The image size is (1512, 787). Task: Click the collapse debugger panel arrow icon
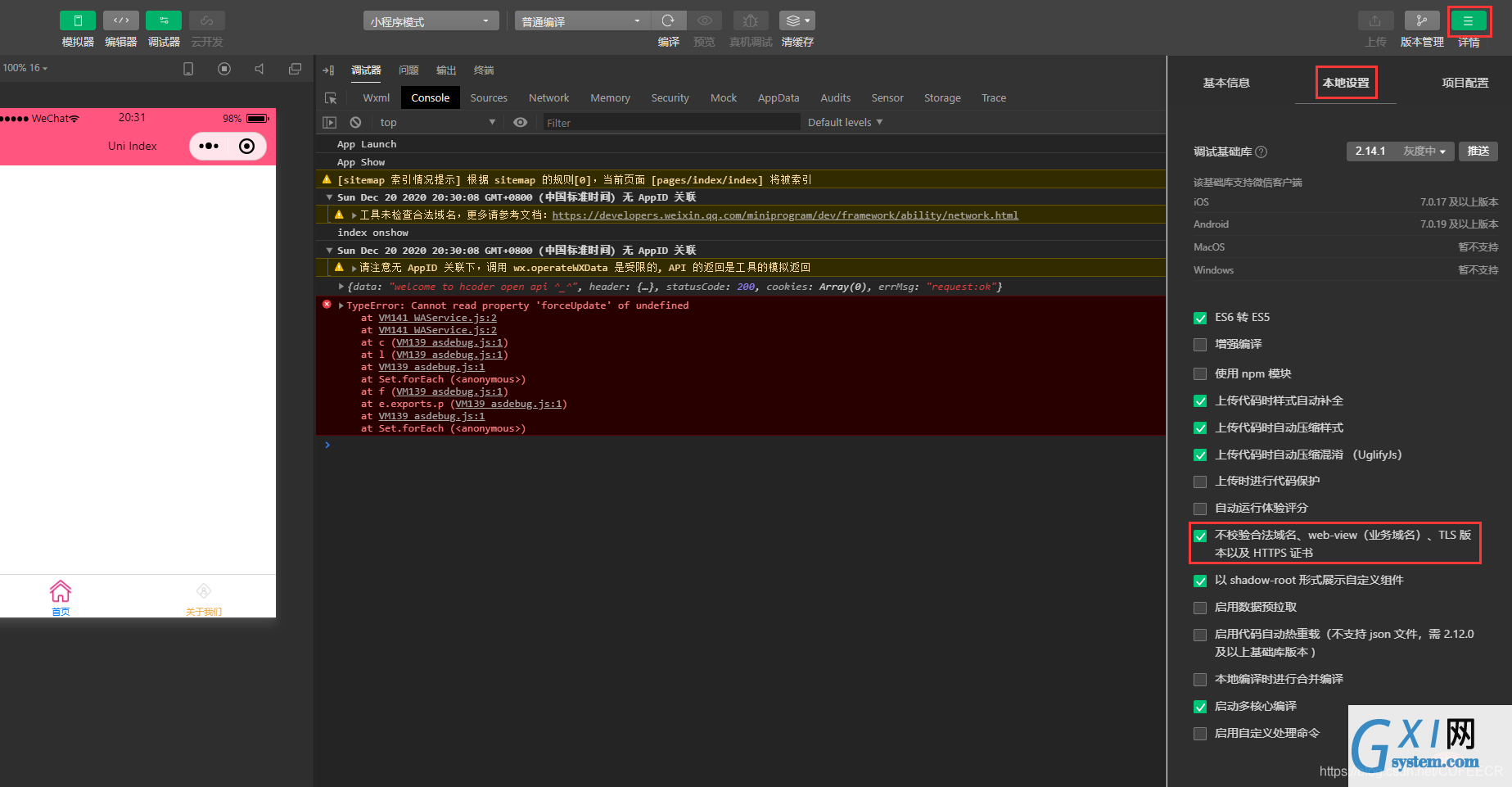pos(328,70)
